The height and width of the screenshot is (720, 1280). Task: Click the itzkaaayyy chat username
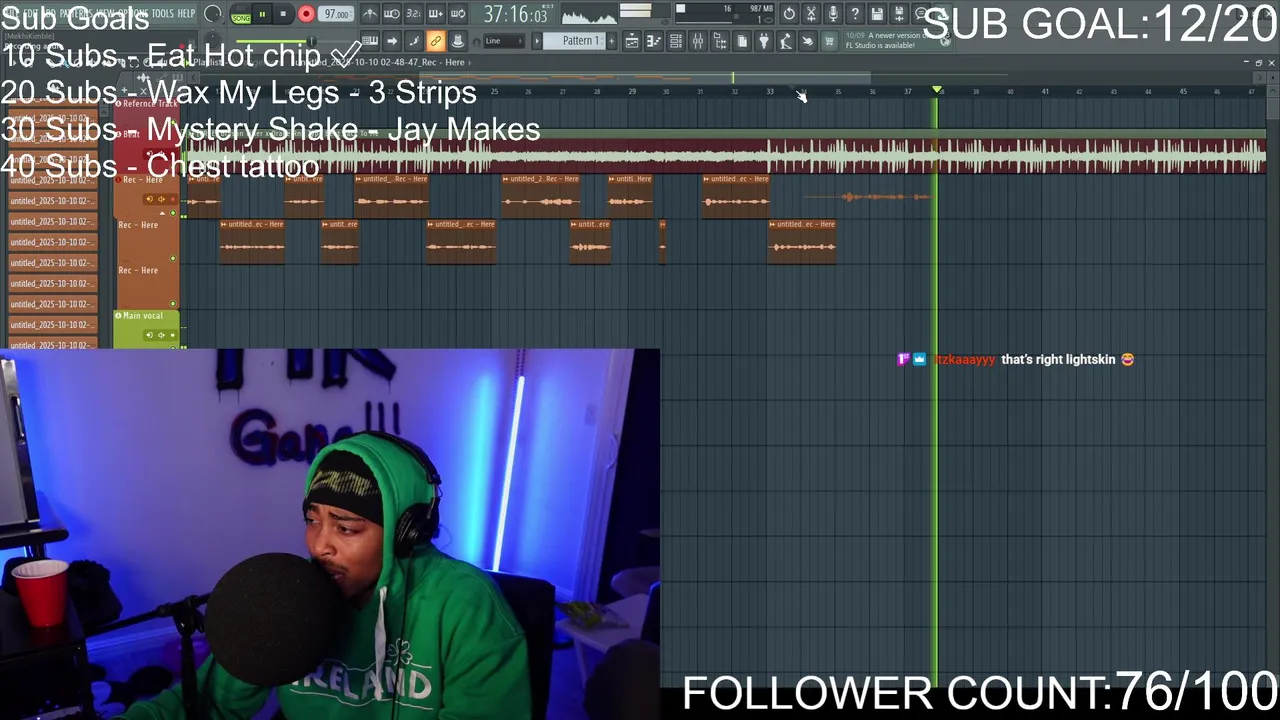coord(965,359)
